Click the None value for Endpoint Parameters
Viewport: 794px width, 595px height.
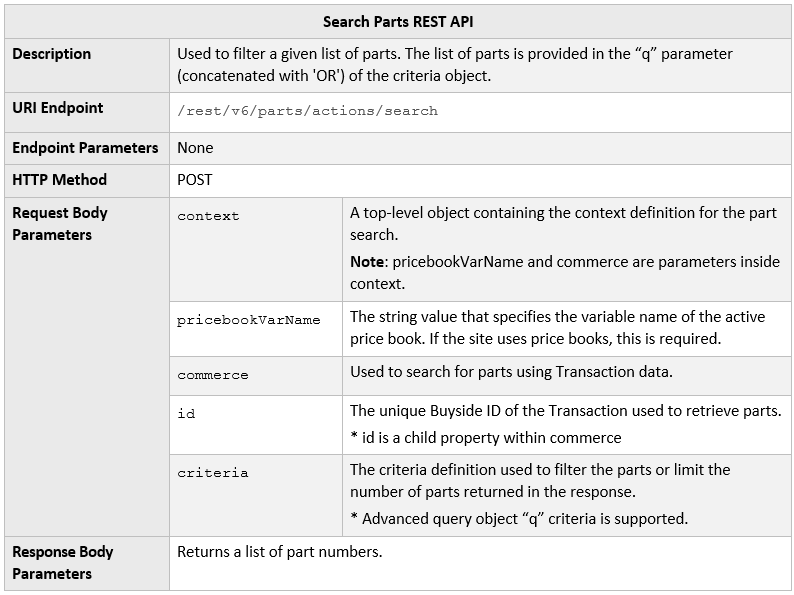(195, 148)
